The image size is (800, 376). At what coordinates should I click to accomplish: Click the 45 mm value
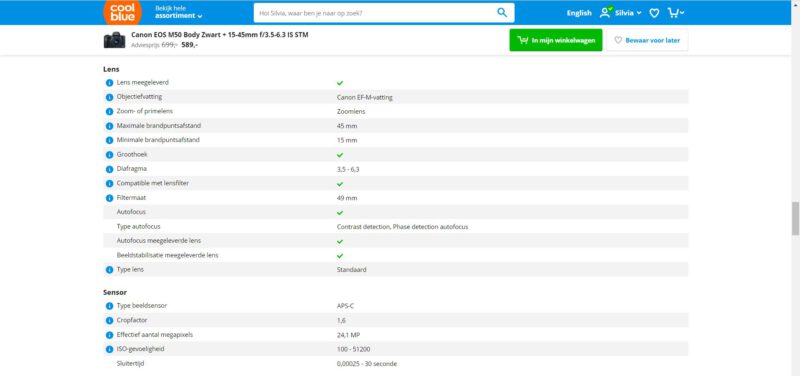[x=347, y=126]
